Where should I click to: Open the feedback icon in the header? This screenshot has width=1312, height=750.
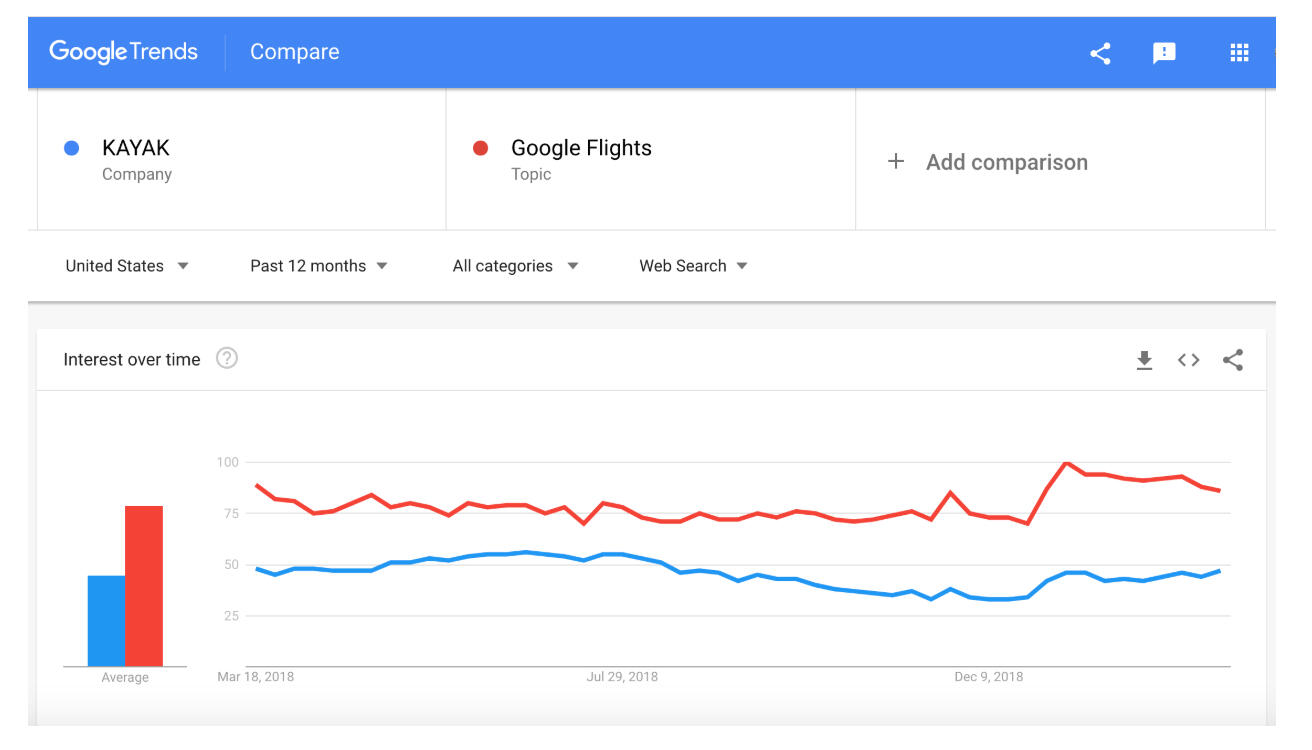[1164, 53]
